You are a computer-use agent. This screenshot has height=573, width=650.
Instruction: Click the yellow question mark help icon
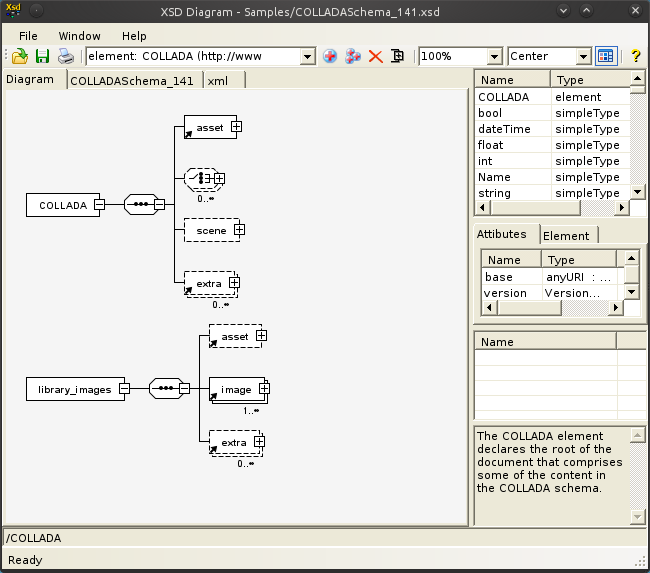click(635, 56)
